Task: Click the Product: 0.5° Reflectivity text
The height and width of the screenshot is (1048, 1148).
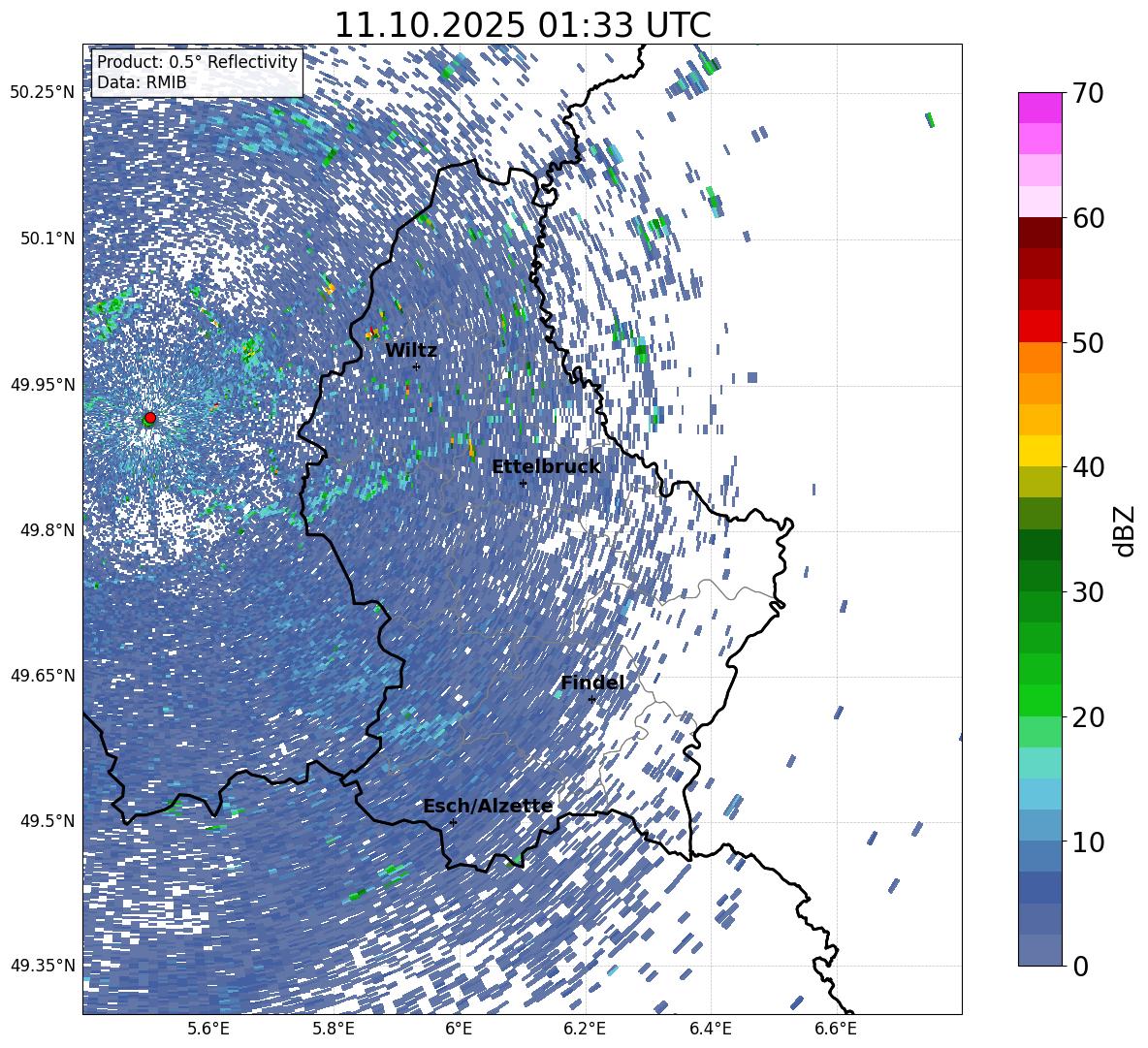Action: [197, 61]
